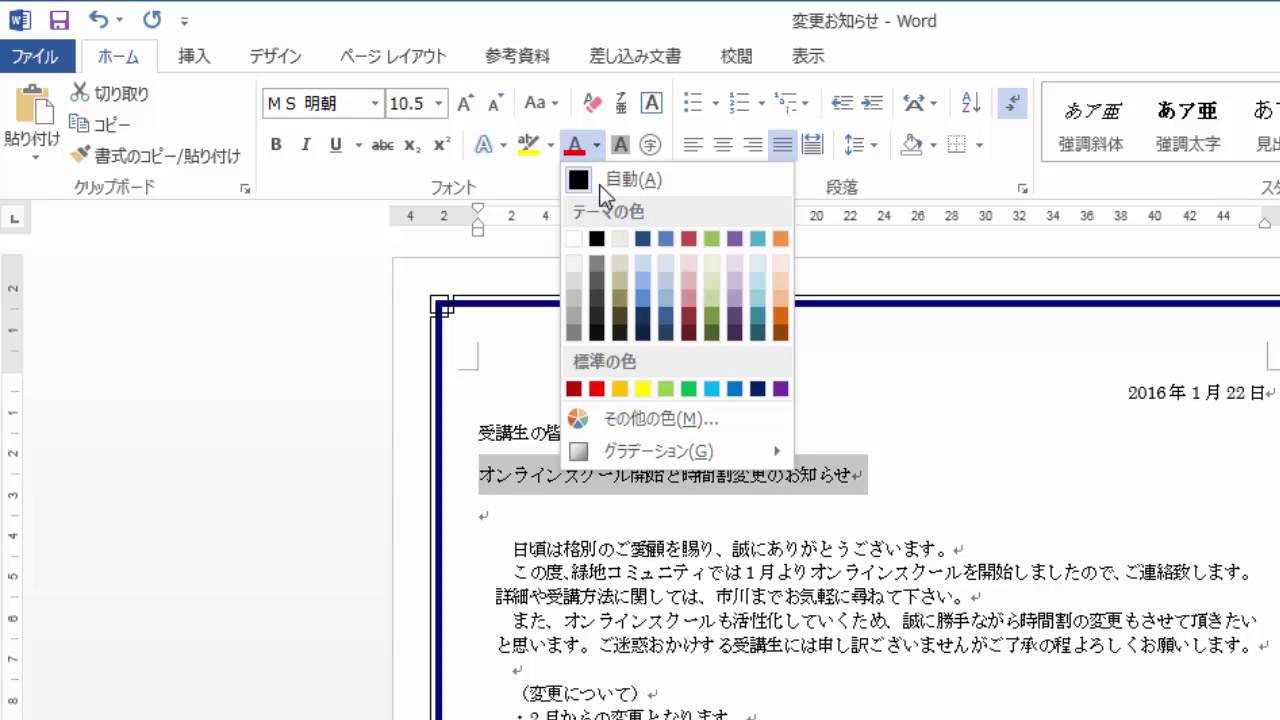Pick the yellow standard color swatch

(x=643, y=389)
